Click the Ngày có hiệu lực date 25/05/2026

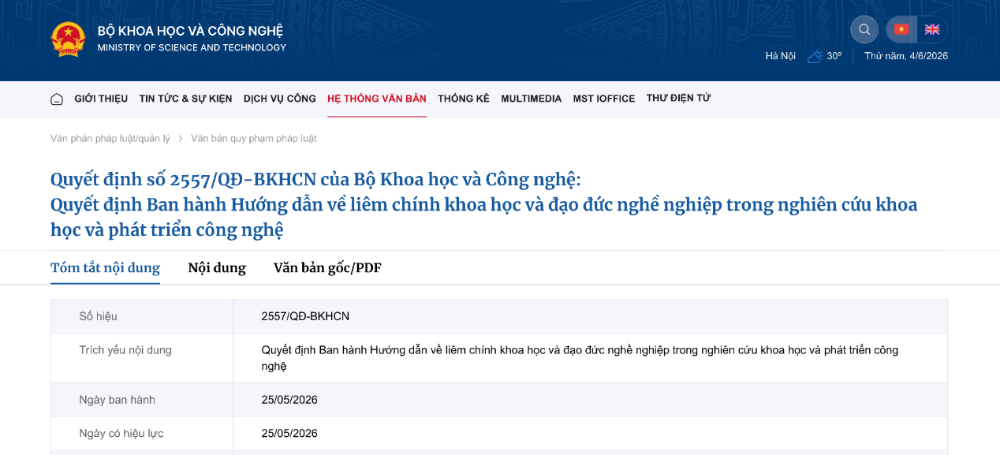(x=290, y=433)
